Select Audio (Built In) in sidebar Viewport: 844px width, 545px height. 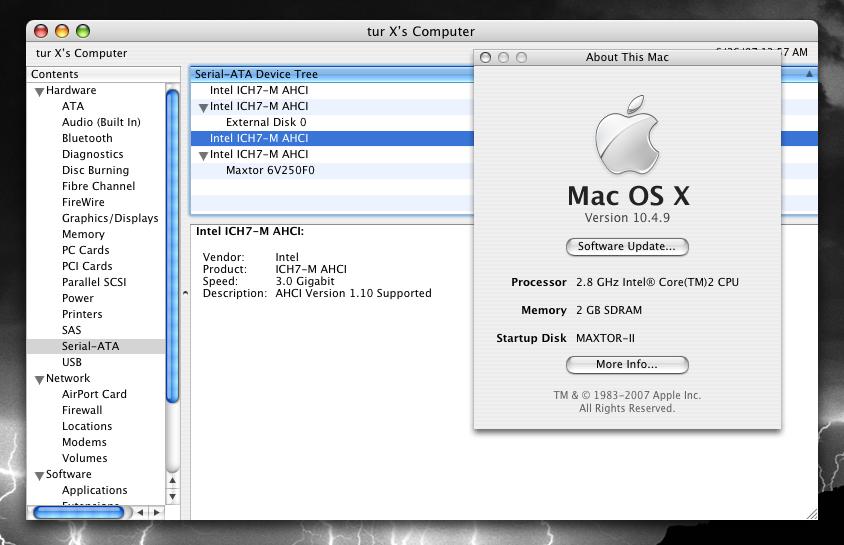(x=101, y=122)
